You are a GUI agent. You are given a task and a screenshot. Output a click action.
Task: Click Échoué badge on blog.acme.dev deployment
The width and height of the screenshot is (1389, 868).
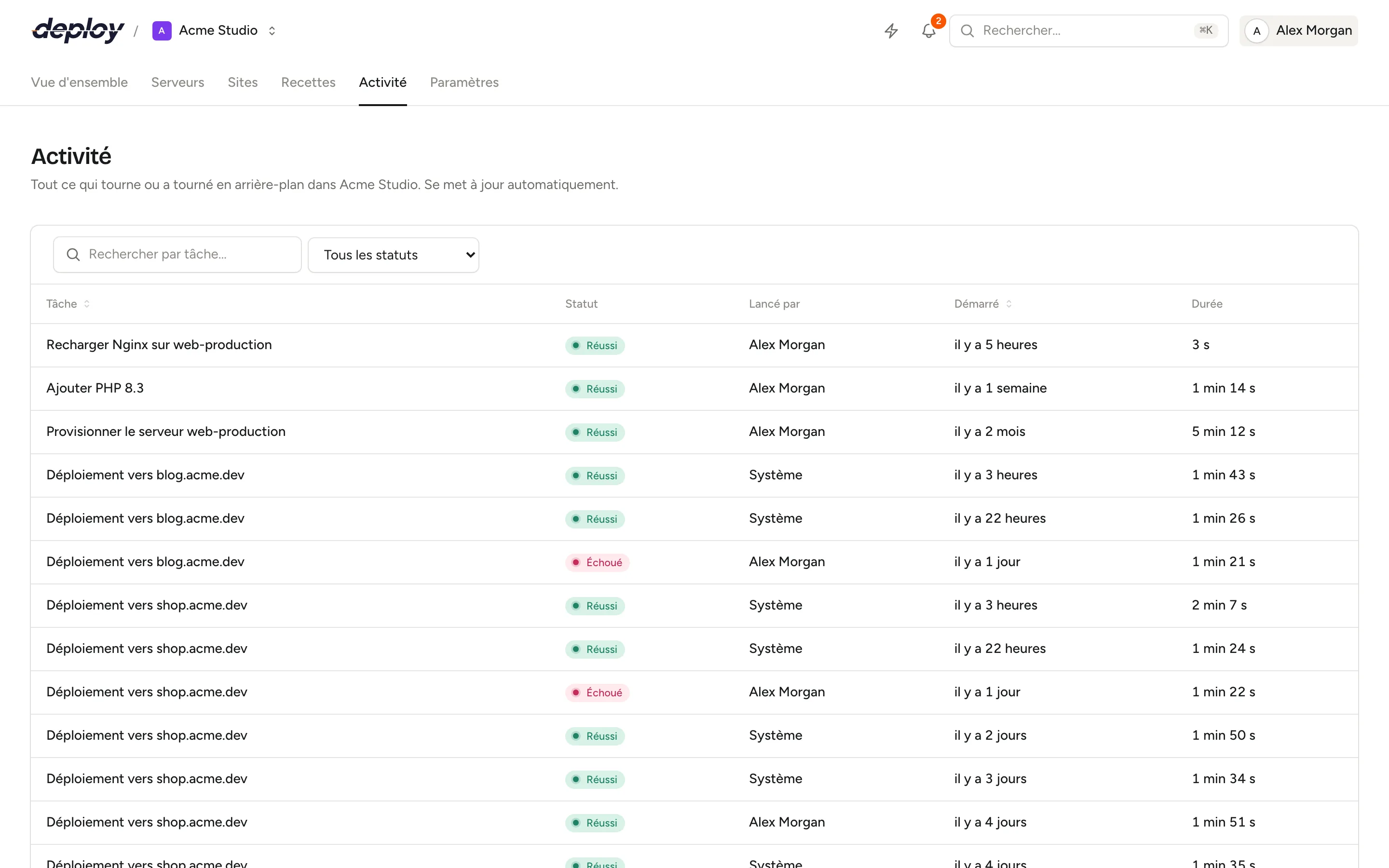point(597,562)
